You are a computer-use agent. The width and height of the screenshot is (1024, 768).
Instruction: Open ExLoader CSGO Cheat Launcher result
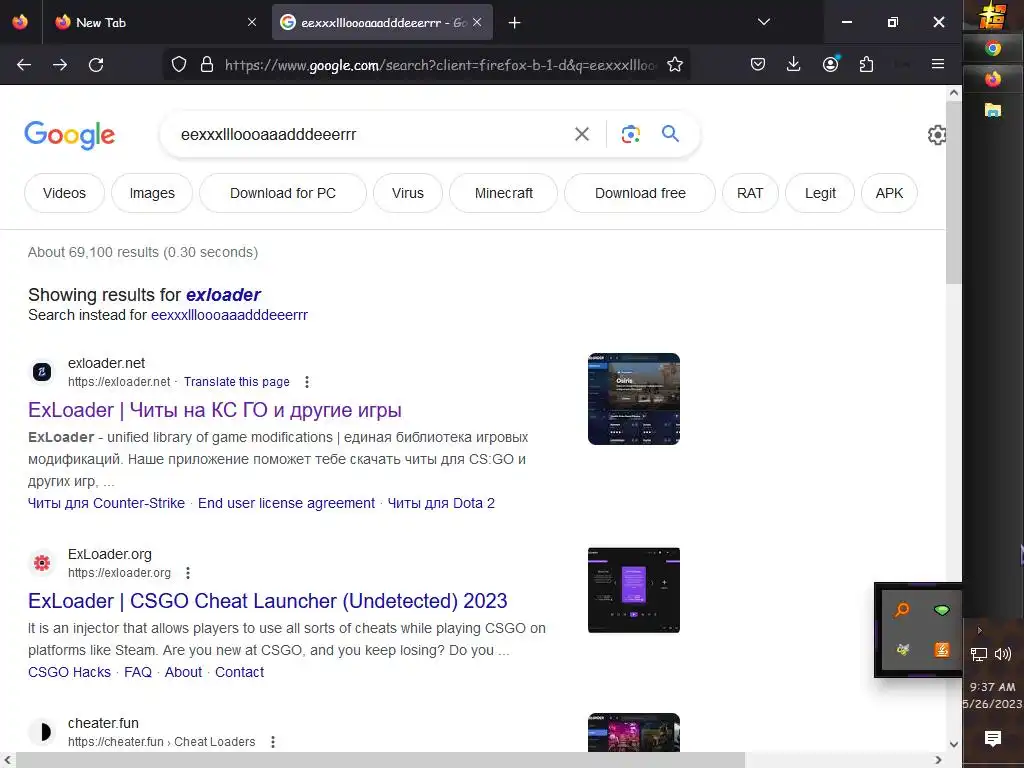(x=268, y=601)
